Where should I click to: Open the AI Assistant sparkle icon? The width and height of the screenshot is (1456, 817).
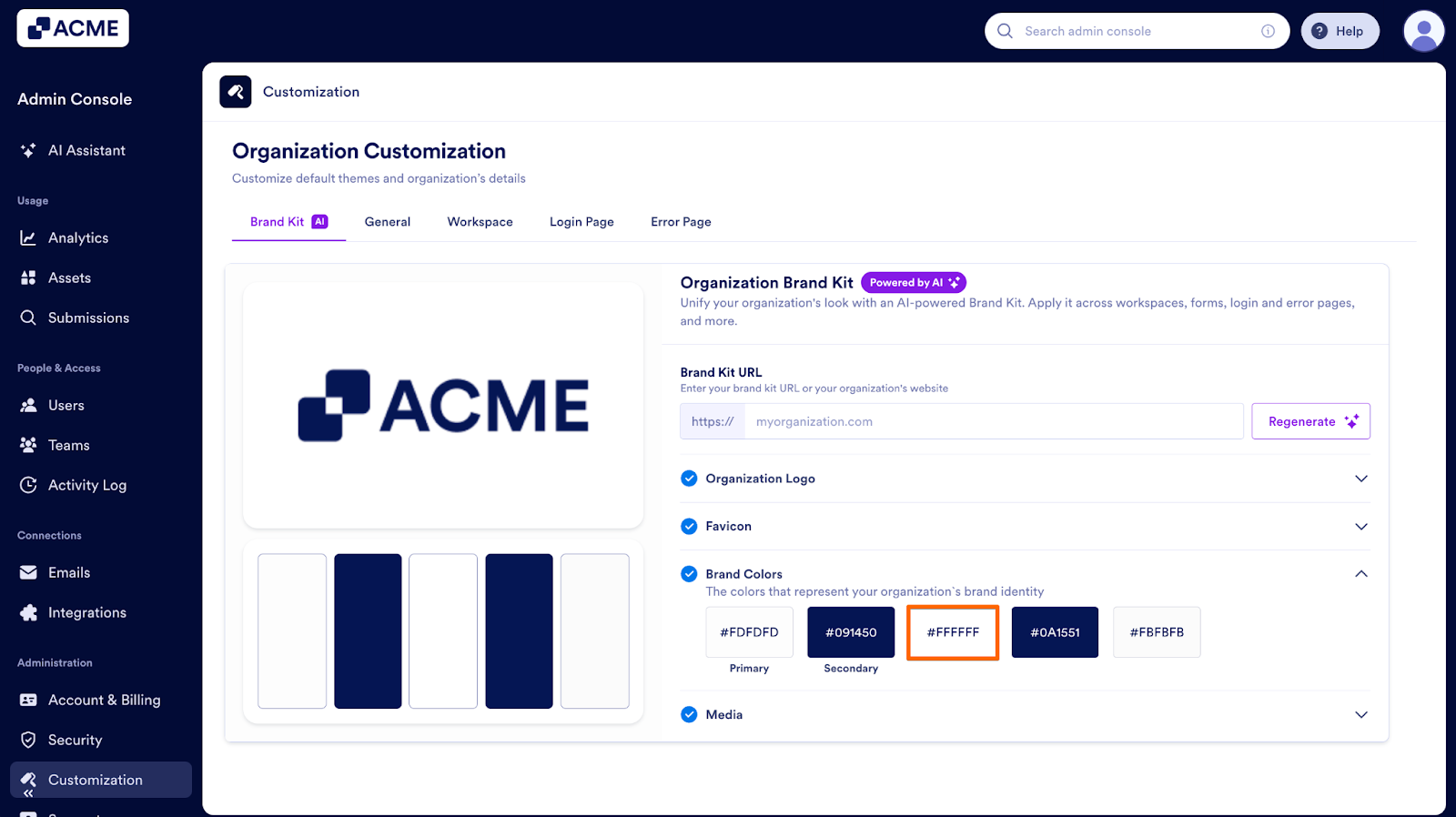click(x=28, y=150)
